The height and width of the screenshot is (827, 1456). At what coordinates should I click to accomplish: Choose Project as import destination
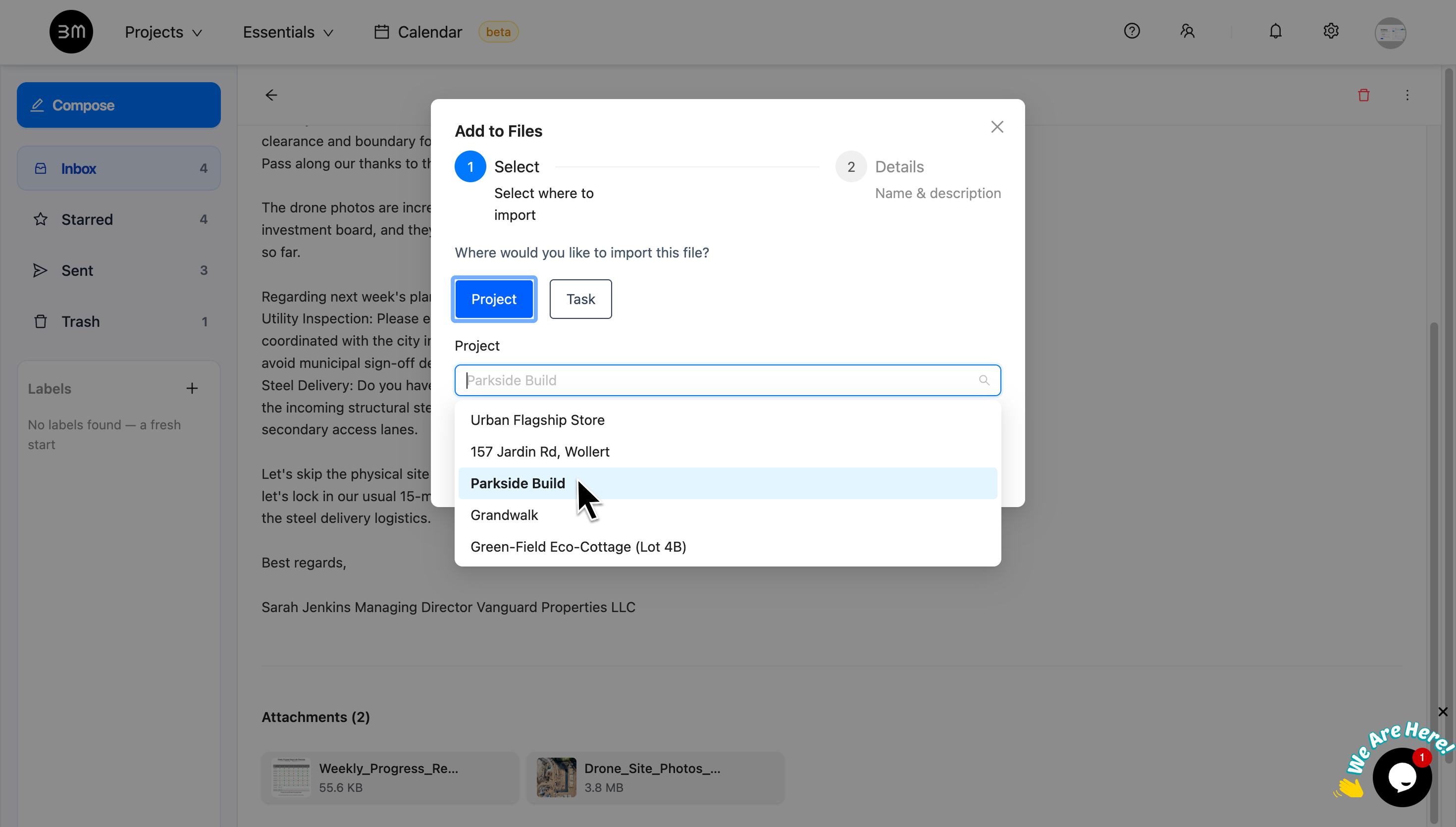click(493, 299)
